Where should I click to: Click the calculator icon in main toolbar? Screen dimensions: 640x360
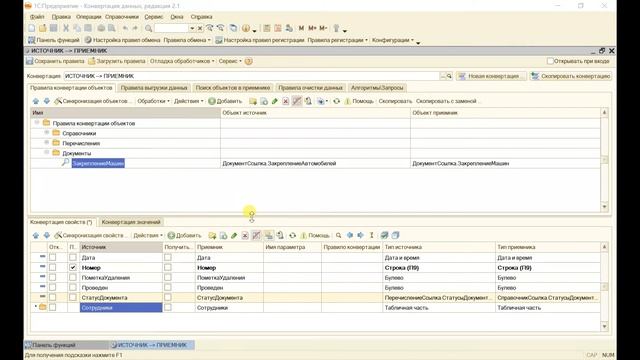click(x=267, y=28)
